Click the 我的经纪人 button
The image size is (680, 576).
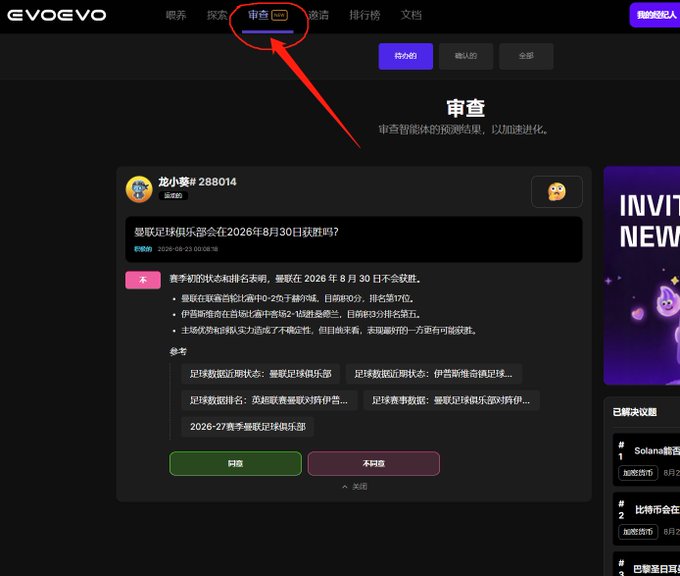655,15
